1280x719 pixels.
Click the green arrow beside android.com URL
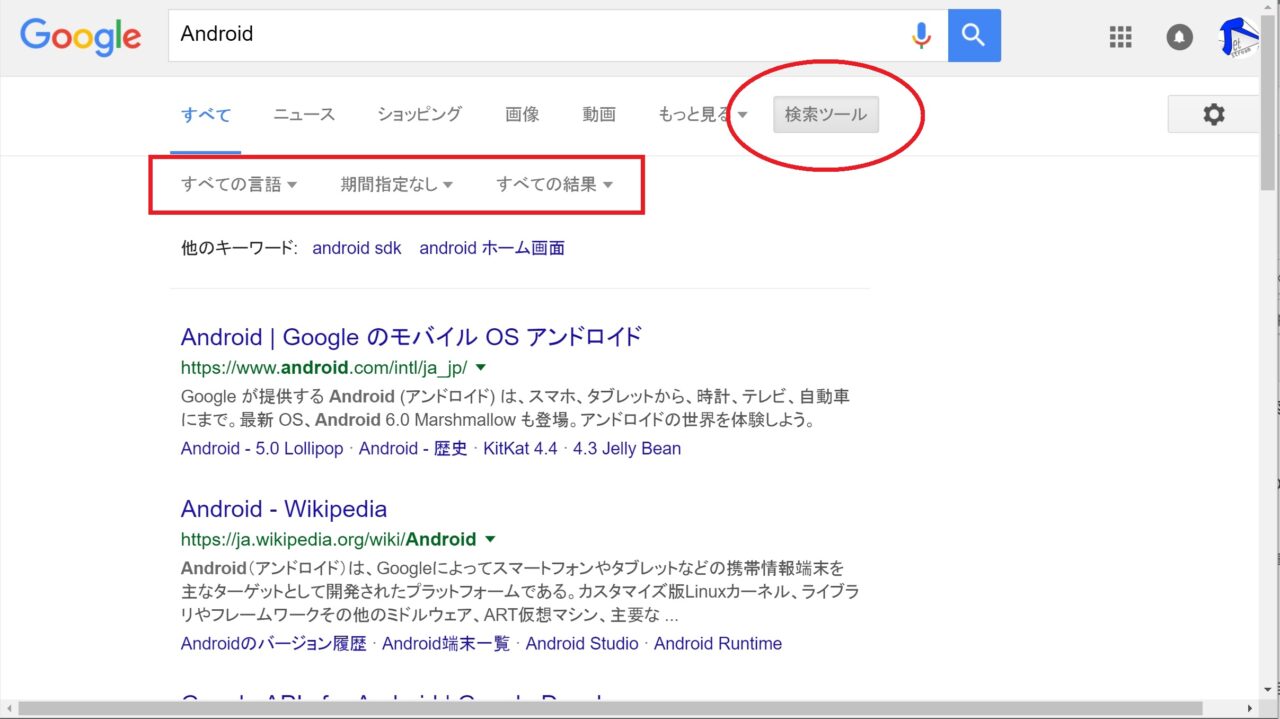pyautogui.click(x=481, y=367)
